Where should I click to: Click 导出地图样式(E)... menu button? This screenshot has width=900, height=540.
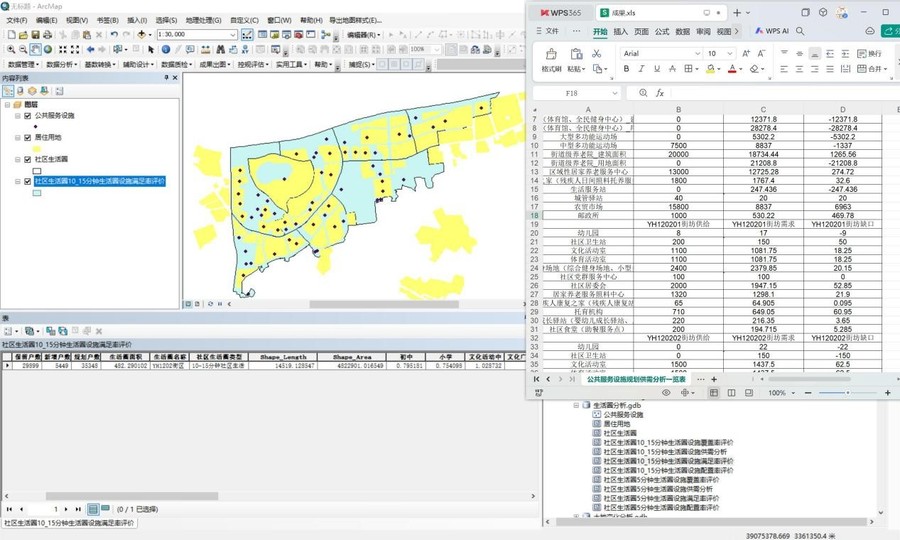[x=356, y=20]
